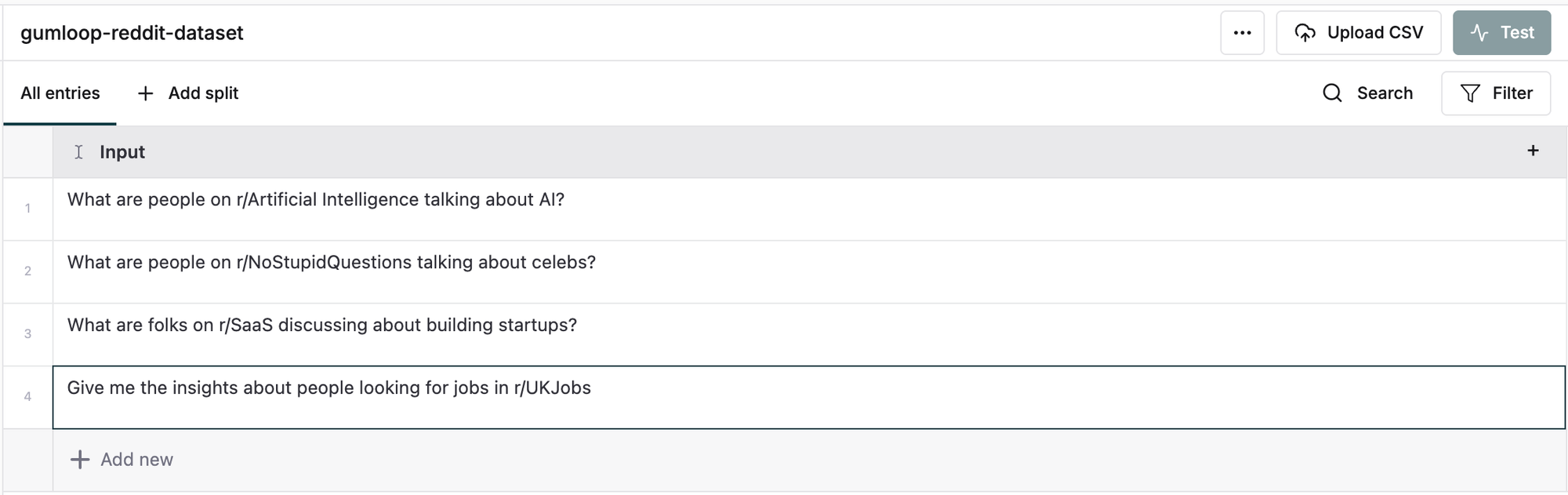
Task: Open the three-dots more options menu
Action: pos(1242,33)
